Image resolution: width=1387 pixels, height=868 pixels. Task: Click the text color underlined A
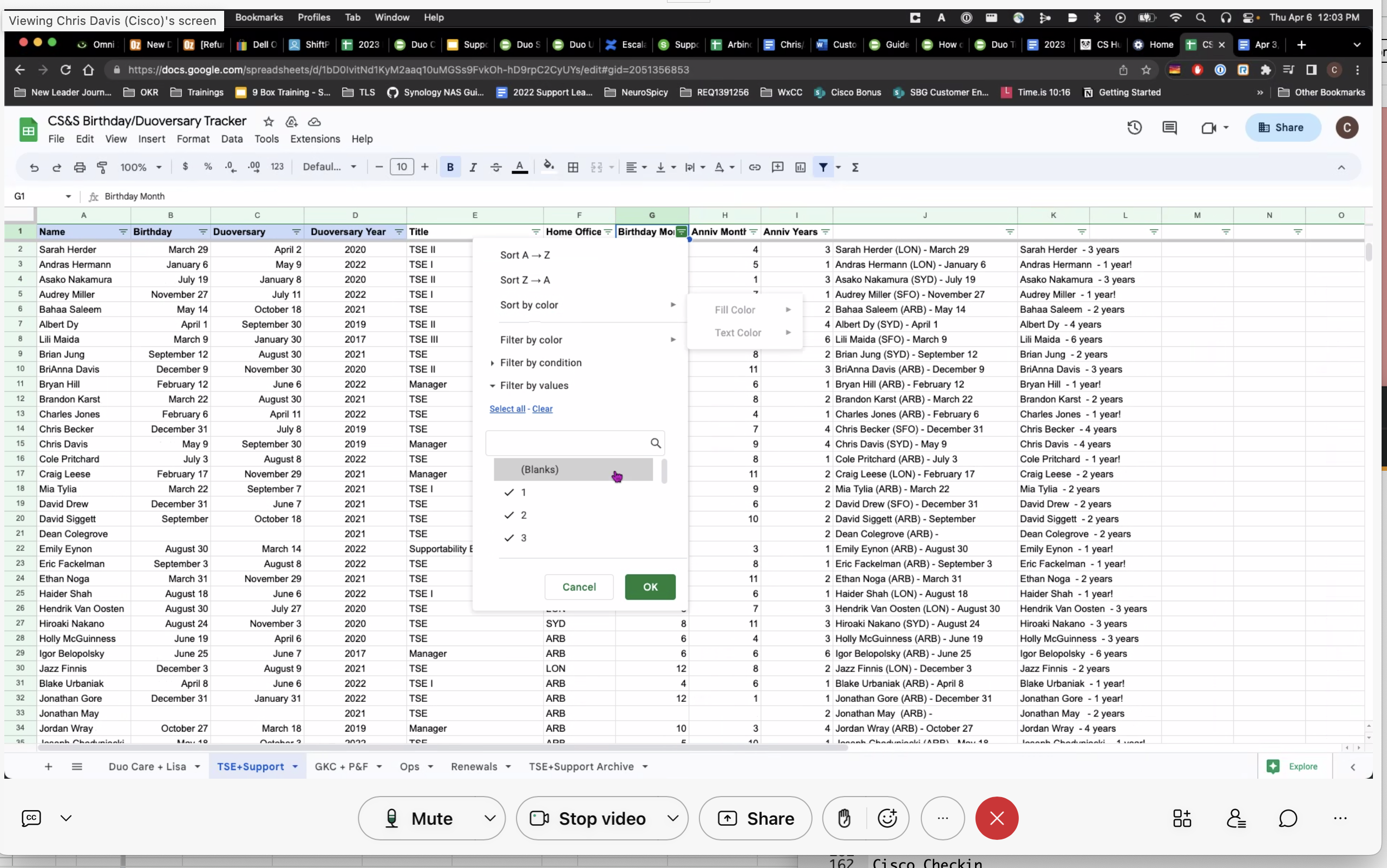519,167
